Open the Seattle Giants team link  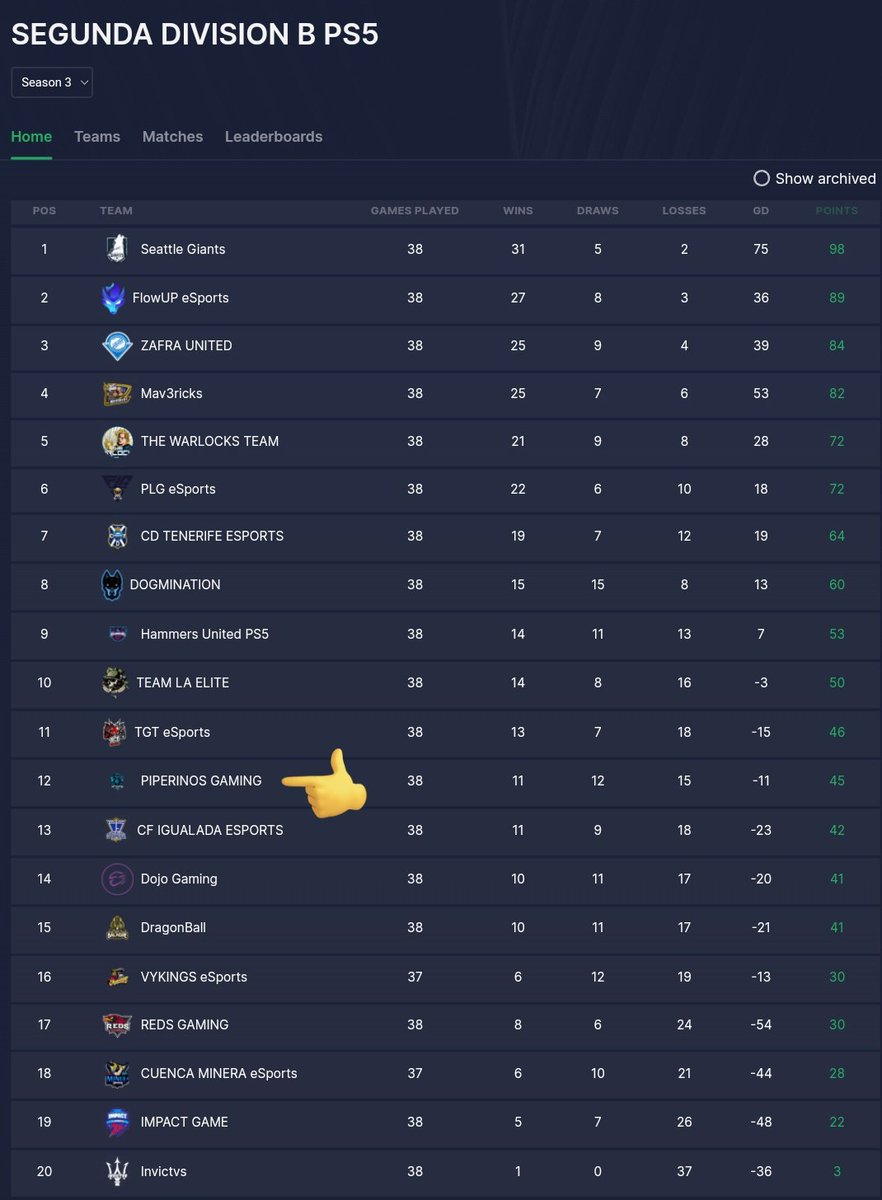point(183,249)
